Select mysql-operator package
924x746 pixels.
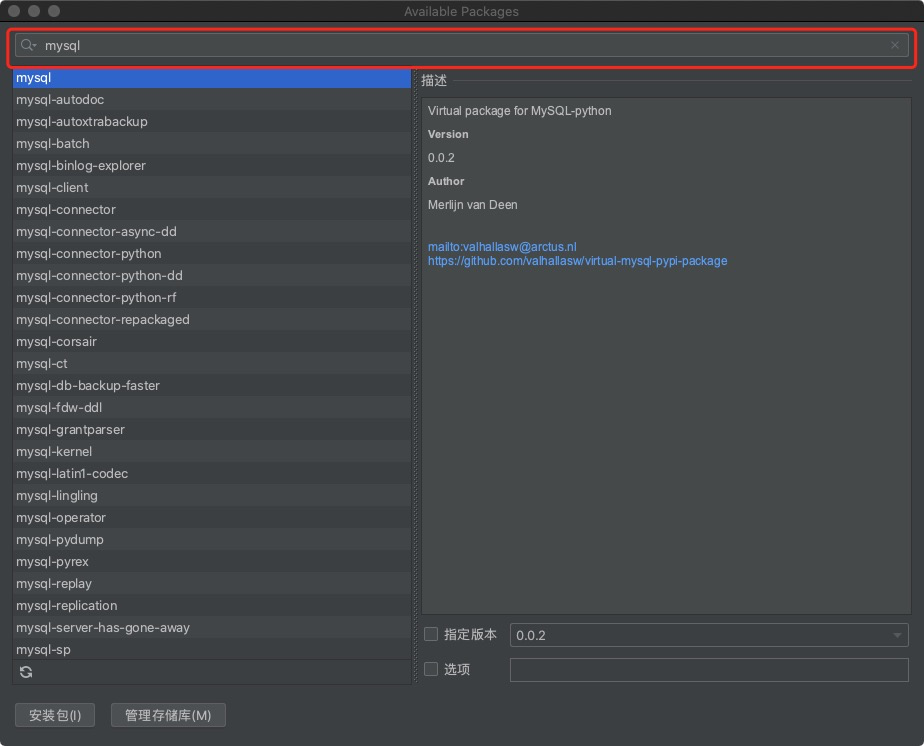212,517
